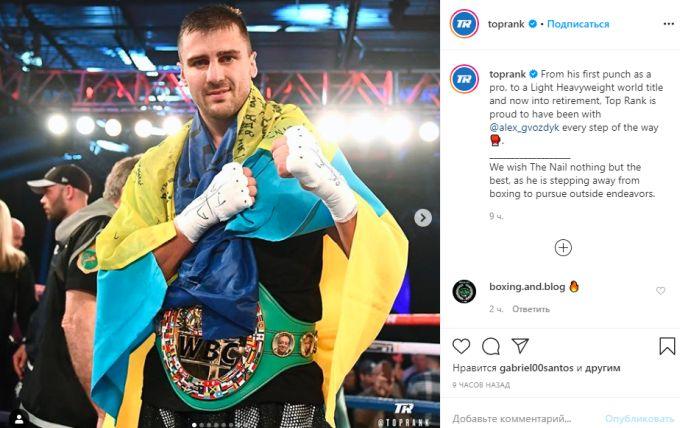Go to next photo with arrow
The height and width of the screenshot is (428, 680).
click(423, 218)
